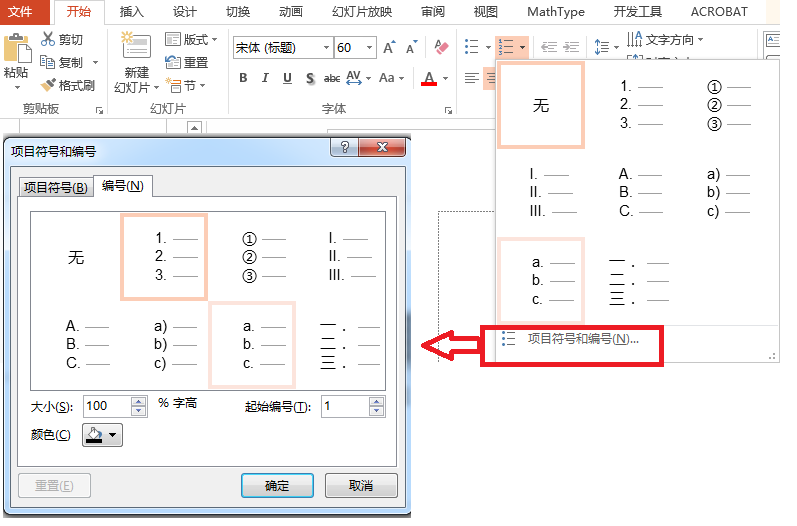
Task: Click the red font color A icon
Action: [429, 79]
